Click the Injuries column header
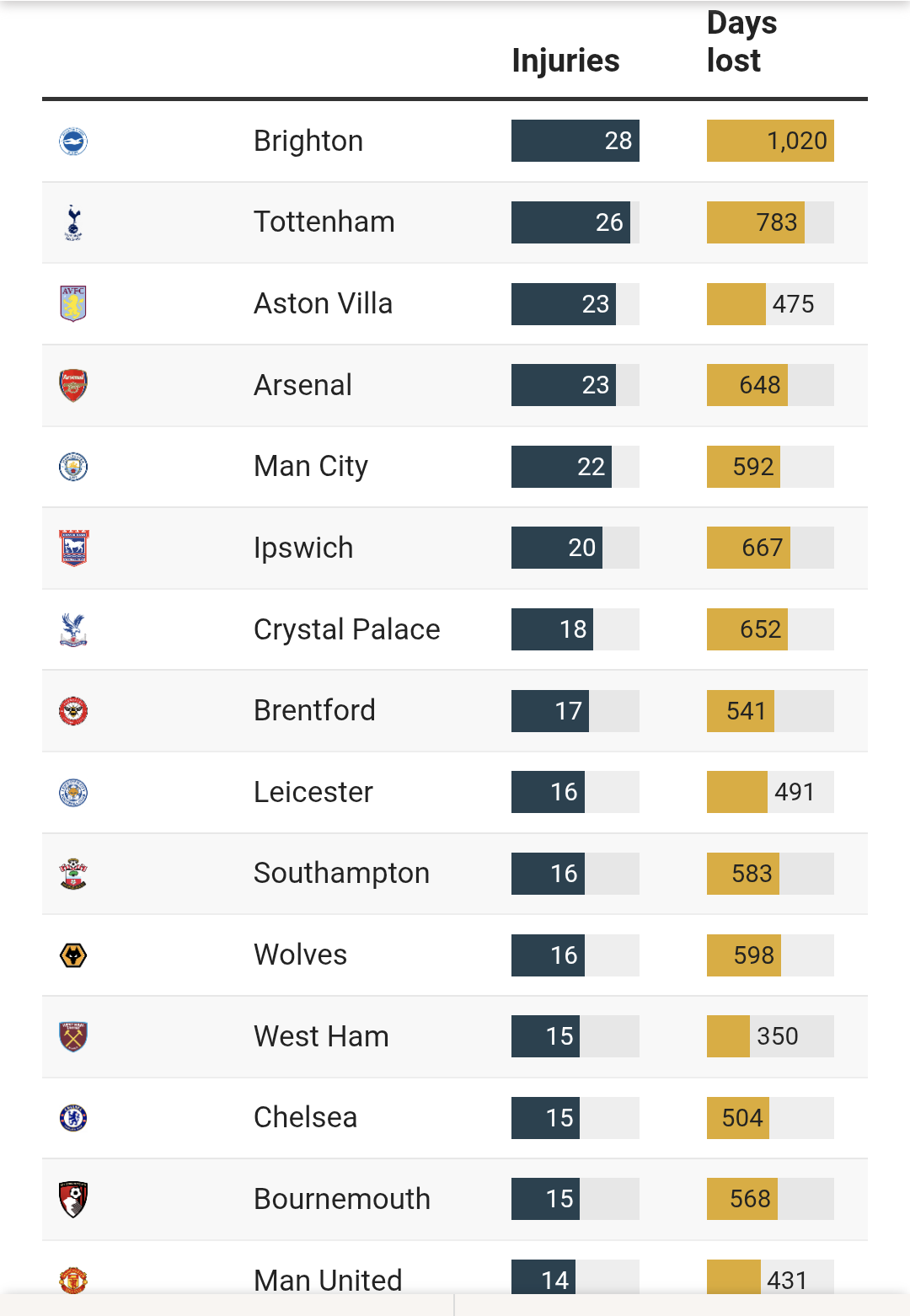Screen dimensions: 910x1316 [x=565, y=61]
